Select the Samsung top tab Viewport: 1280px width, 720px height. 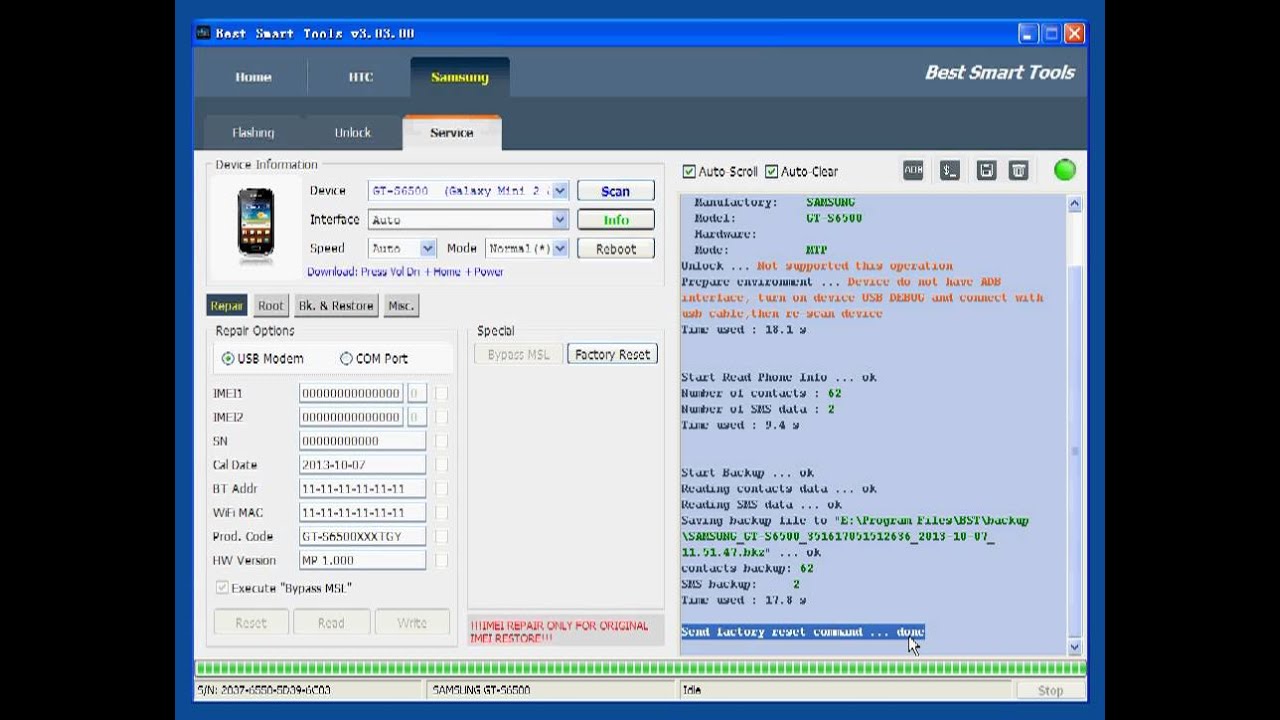460,77
